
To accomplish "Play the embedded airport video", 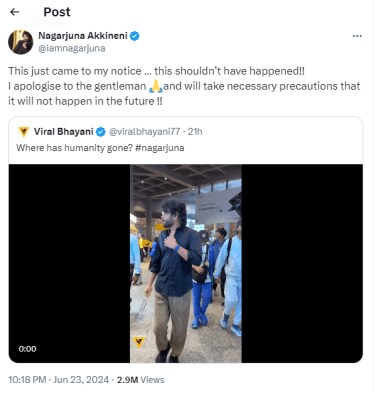I will pyautogui.click(x=186, y=263).
